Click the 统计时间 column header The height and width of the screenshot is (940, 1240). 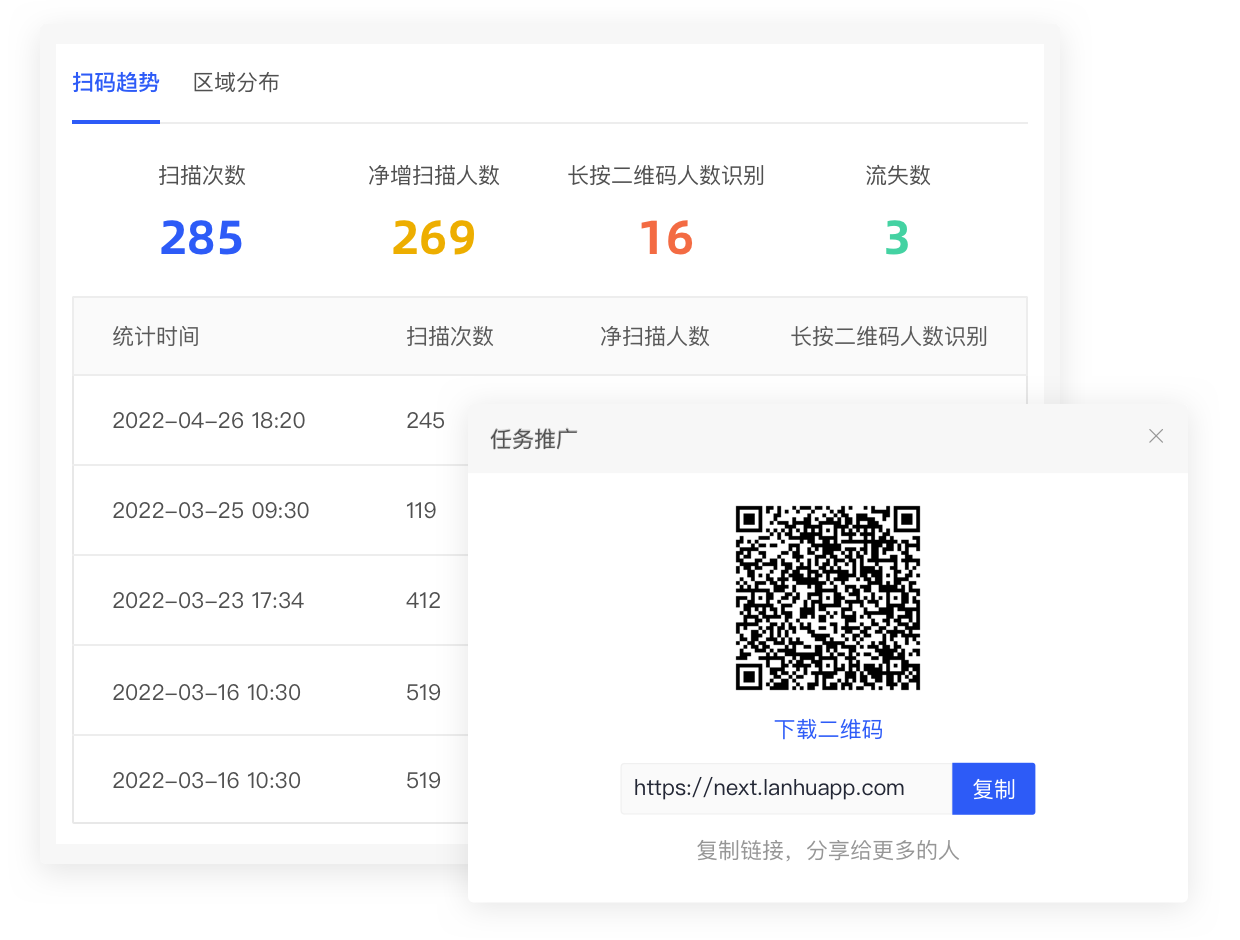(156, 336)
